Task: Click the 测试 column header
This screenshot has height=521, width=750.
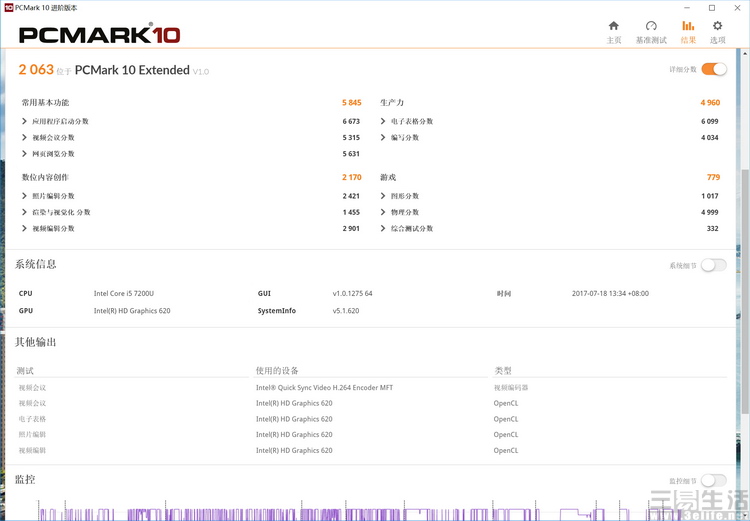Action: 25,371
